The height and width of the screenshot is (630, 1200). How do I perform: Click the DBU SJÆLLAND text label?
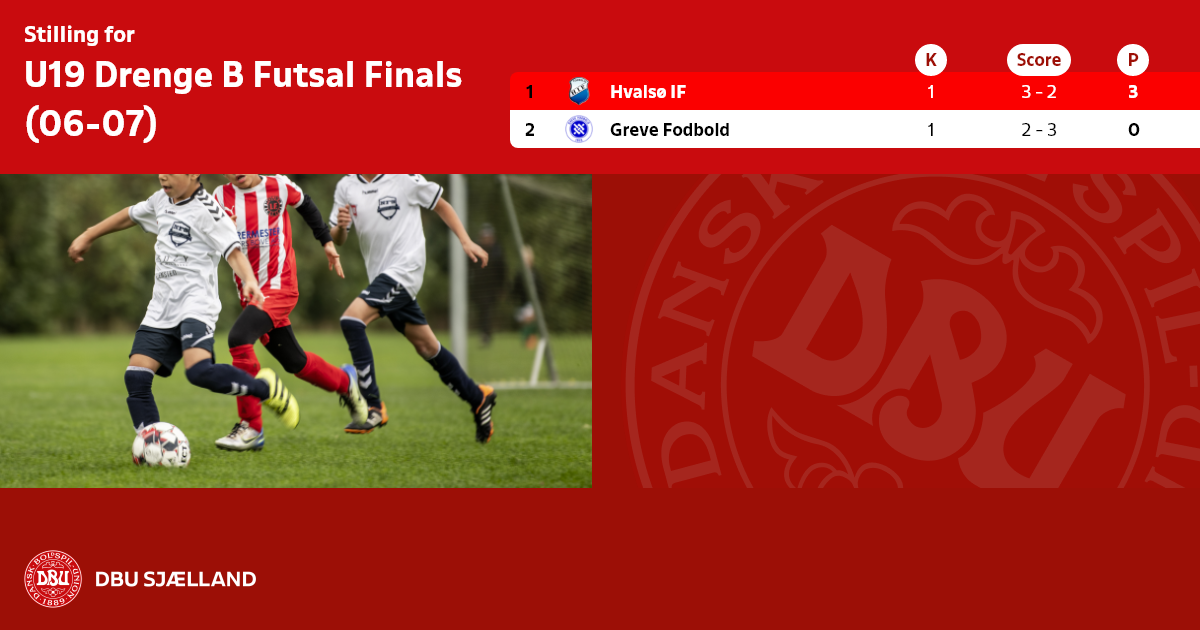coord(175,579)
